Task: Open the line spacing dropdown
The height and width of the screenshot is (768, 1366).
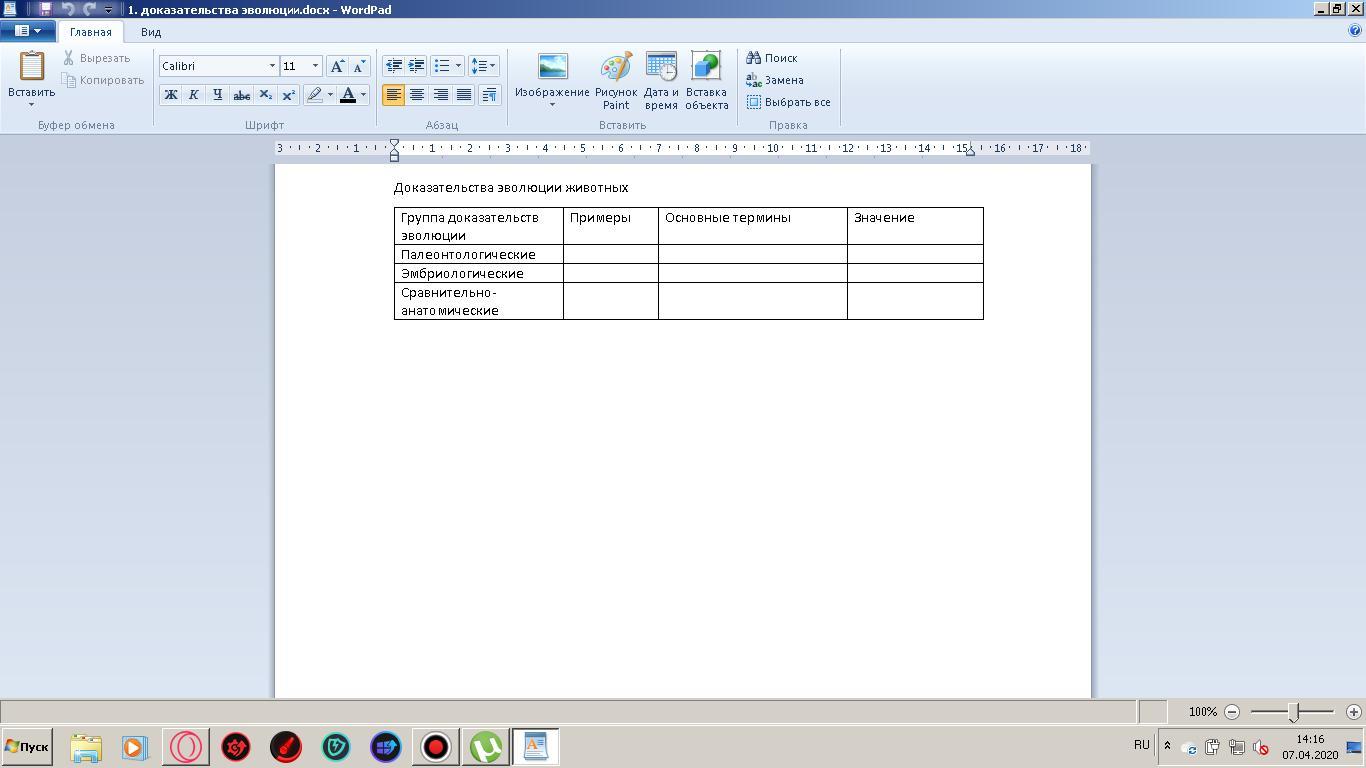Action: 483,66
